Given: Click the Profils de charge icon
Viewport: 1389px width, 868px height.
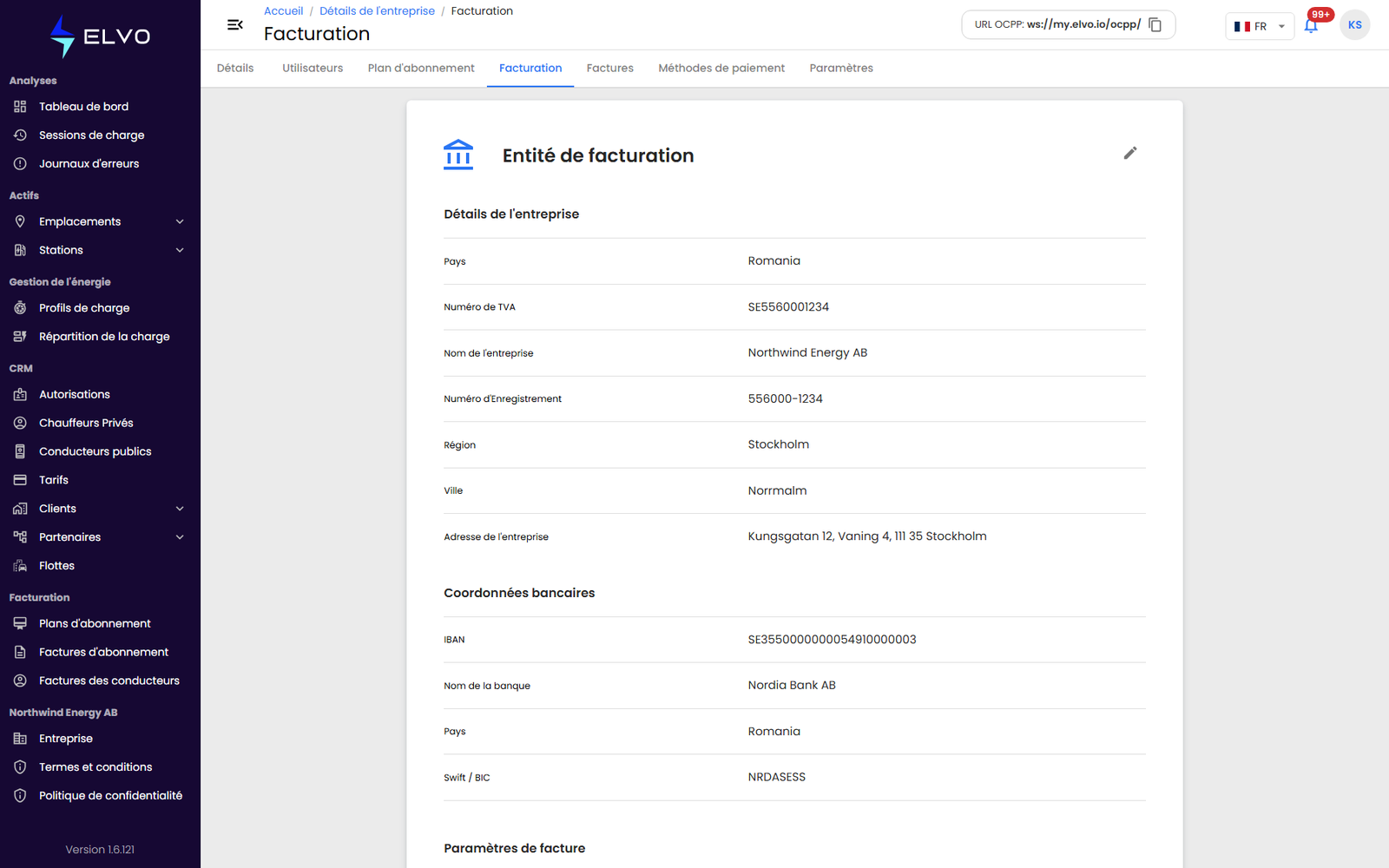Looking at the screenshot, I should (x=20, y=308).
